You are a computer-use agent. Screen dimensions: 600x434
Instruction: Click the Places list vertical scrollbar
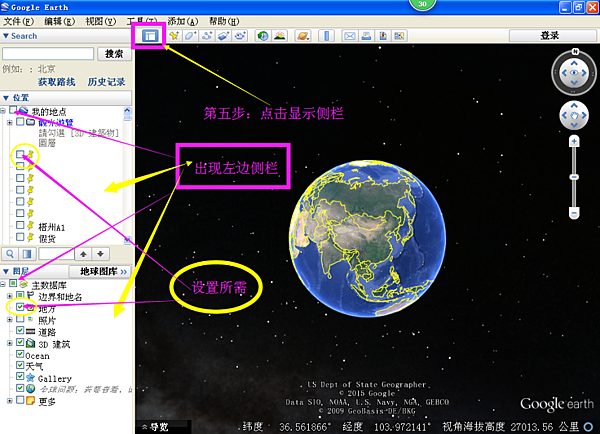127,175
